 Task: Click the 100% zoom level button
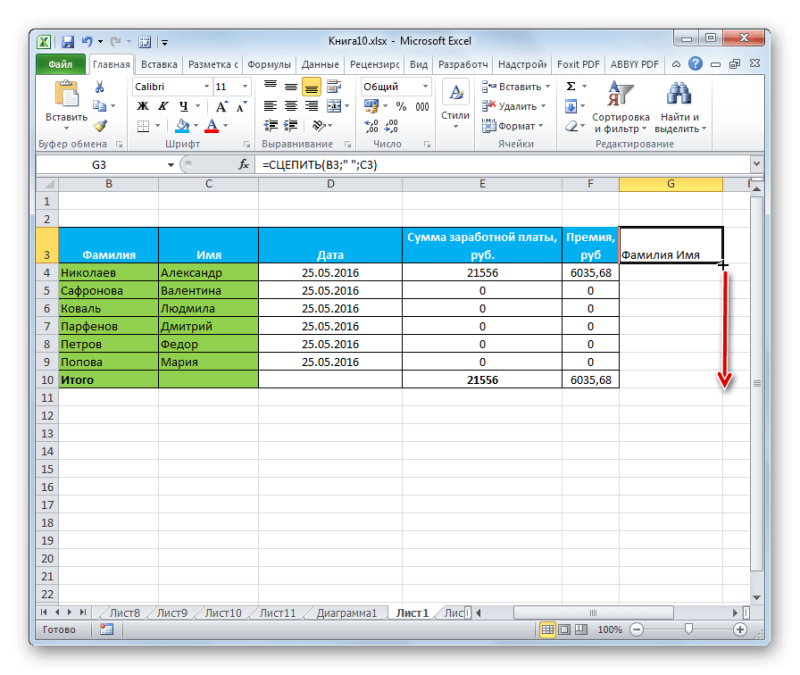[x=610, y=630]
